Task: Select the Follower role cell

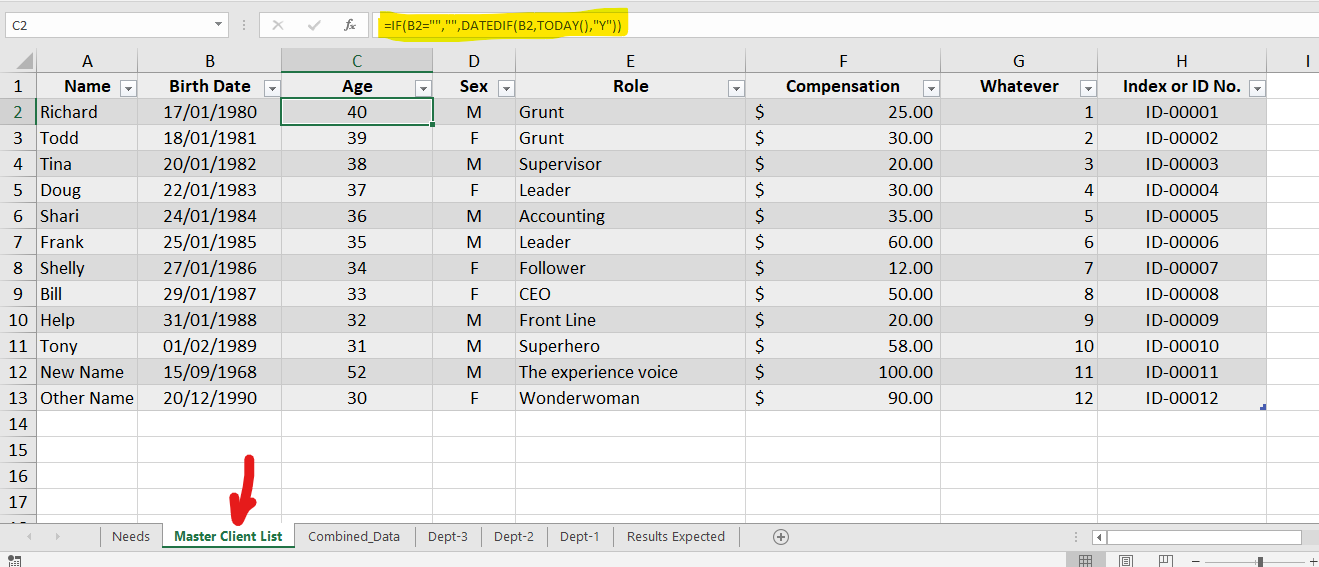Action: 631,268
